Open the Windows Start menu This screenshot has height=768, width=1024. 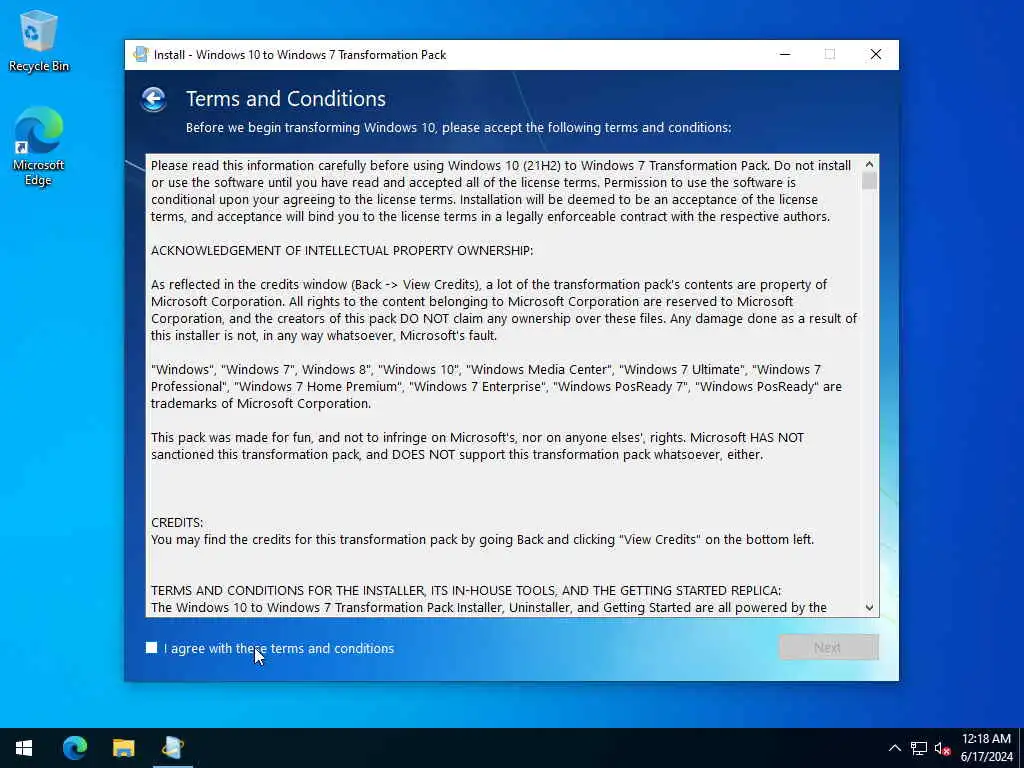(24, 748)
